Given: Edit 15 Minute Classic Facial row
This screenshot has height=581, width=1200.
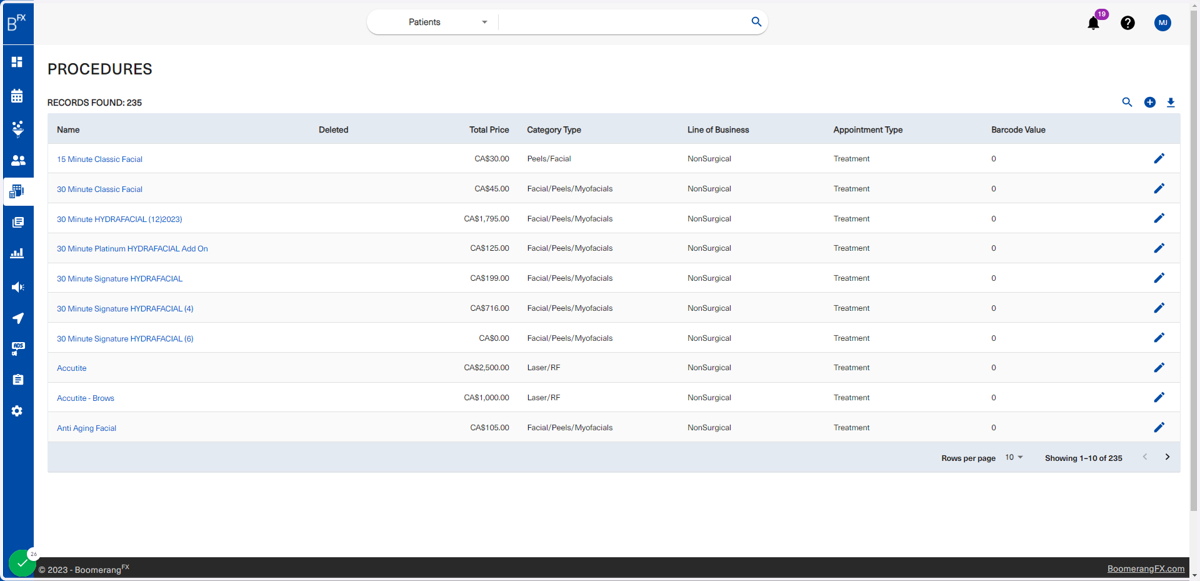Looking at the screenshot, I should tap(1159, 158).
